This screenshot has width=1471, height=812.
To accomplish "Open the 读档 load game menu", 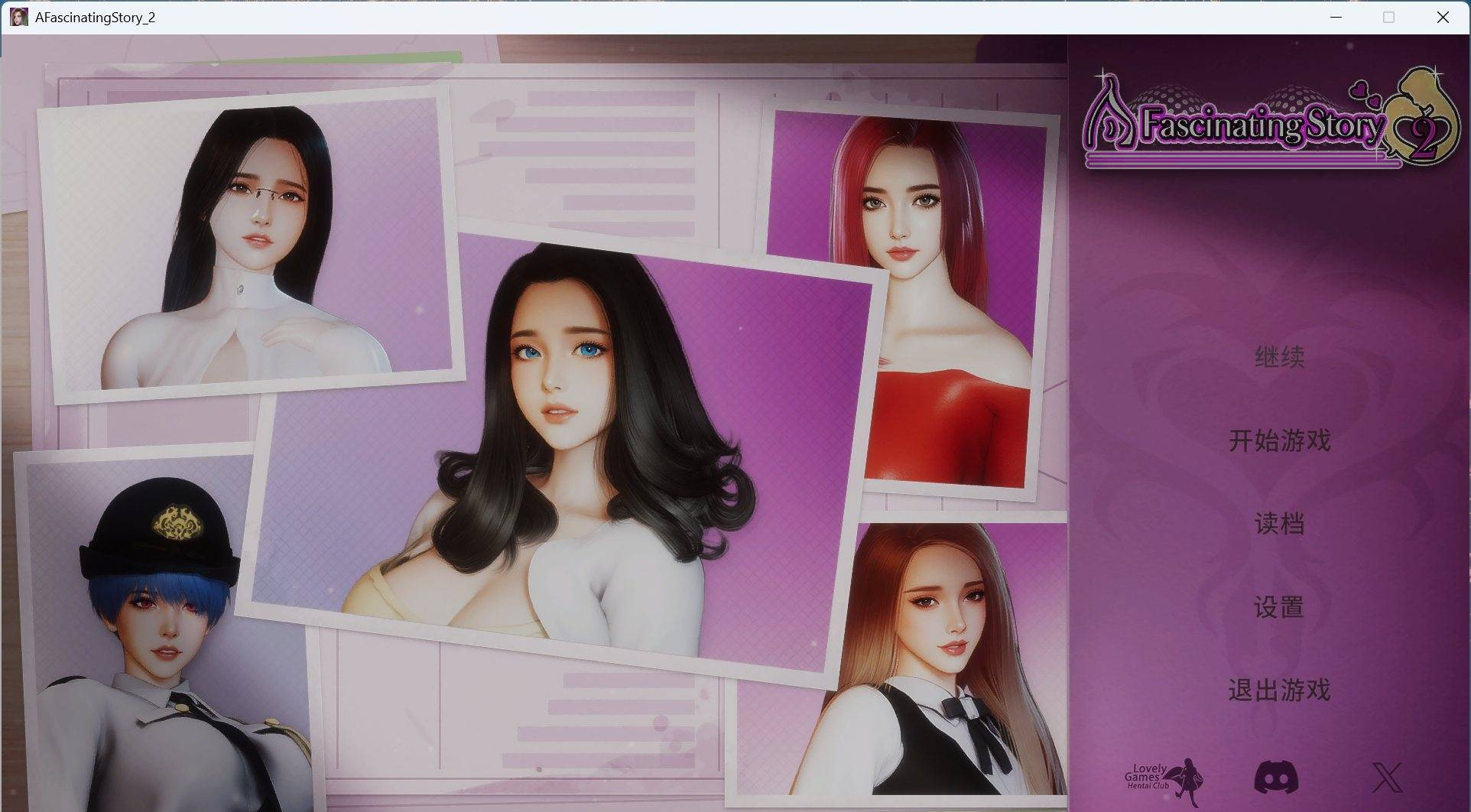I will pyautogui.click(x=1279, y=524).
